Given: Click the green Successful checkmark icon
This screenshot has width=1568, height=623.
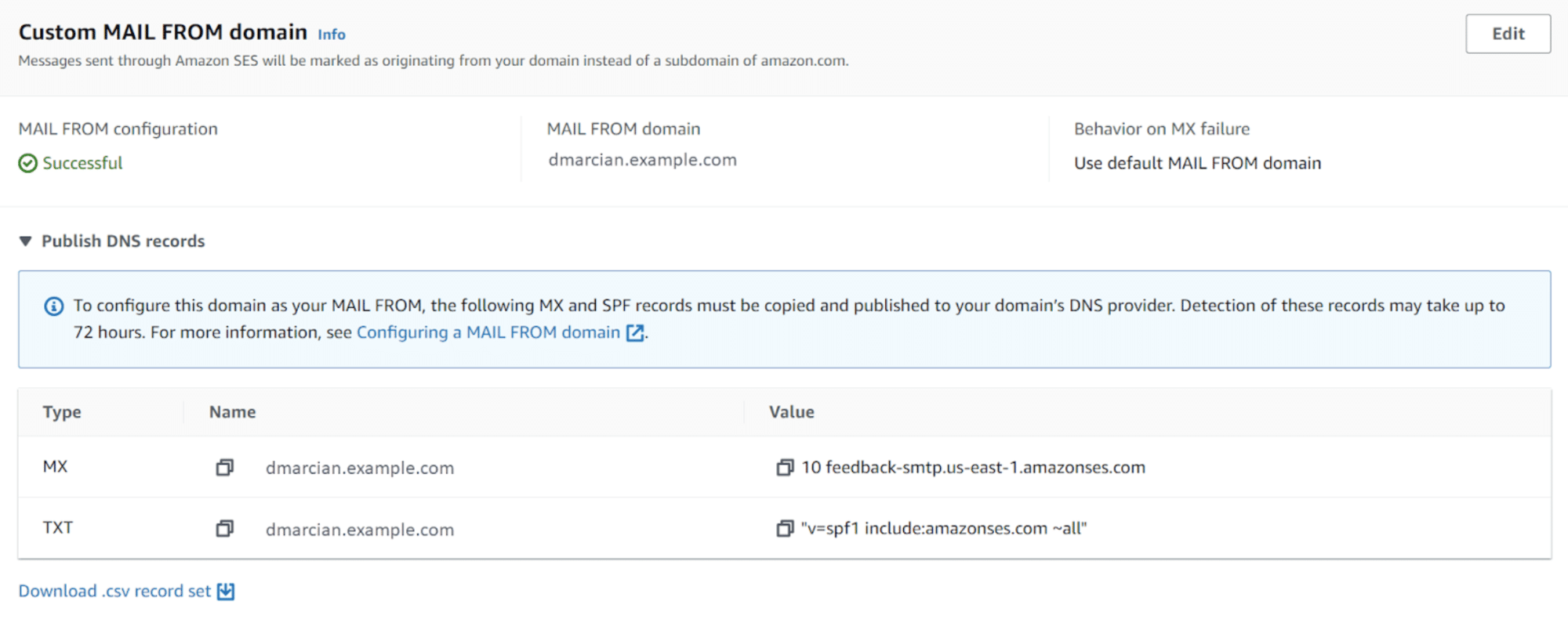Looking at the screenshot, I should click(x=28, y=163).
